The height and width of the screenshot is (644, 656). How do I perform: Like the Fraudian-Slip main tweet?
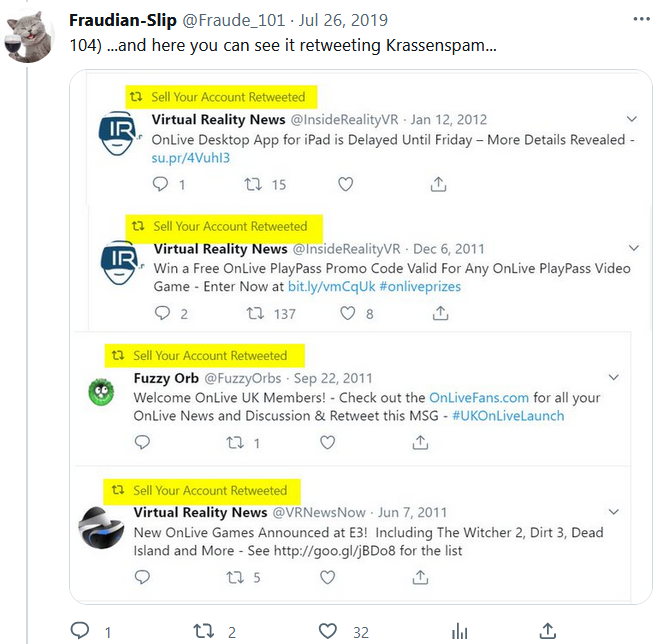coord(327,631)
